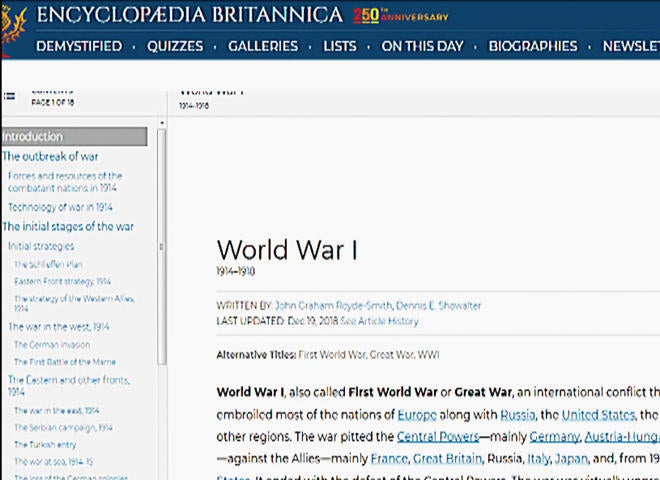Open The German invasion entry
The image size is (660, 480).
(x=52, y=345)
